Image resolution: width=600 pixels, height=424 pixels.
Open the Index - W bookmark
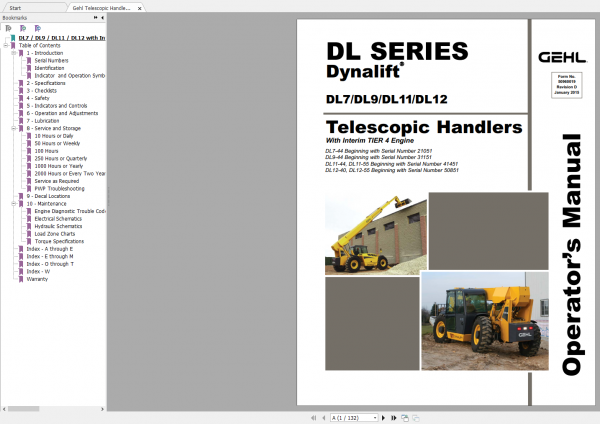(x=38, y=271)
